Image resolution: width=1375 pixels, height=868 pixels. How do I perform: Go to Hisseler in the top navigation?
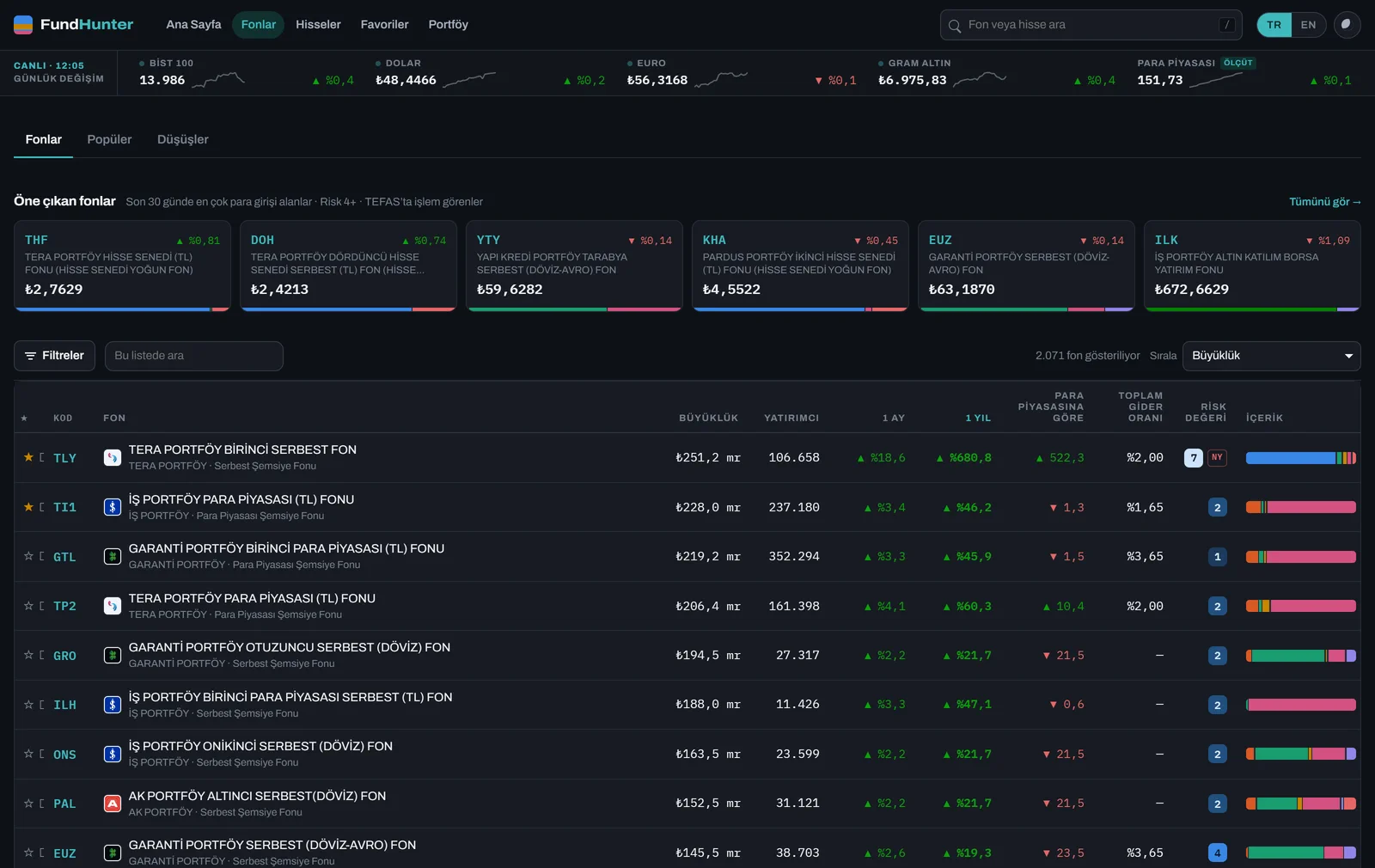pyautogui.click(x=318, y=25)
